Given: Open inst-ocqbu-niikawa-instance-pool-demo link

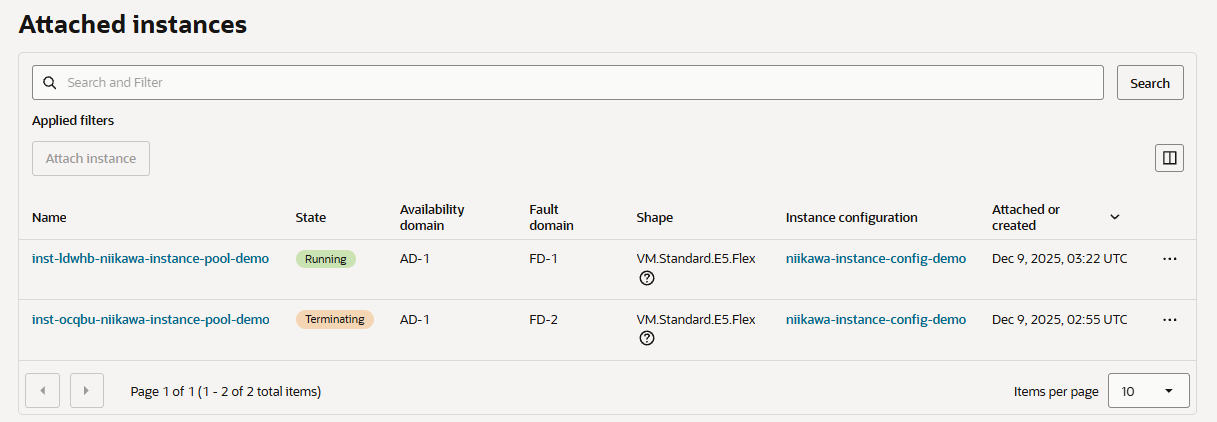Looking at the screenshot, I should click(x=150, y=320).
